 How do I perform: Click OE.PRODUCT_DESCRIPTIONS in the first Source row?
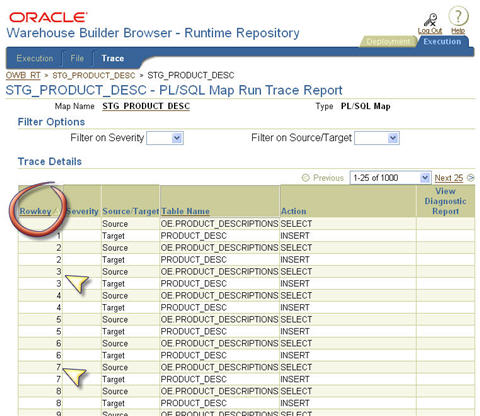[219, 224]
